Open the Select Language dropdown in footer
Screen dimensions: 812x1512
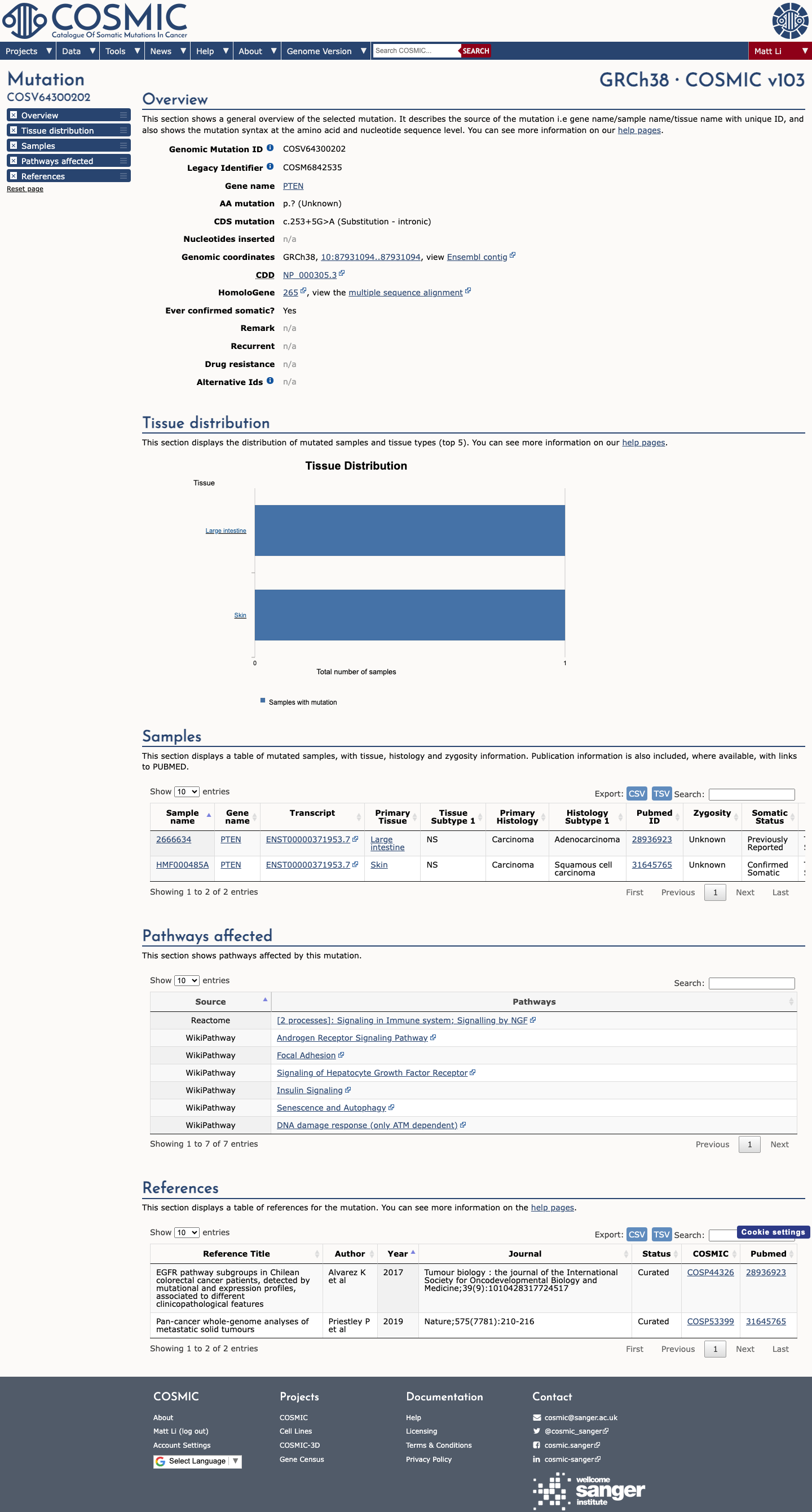pos(197,1461)
